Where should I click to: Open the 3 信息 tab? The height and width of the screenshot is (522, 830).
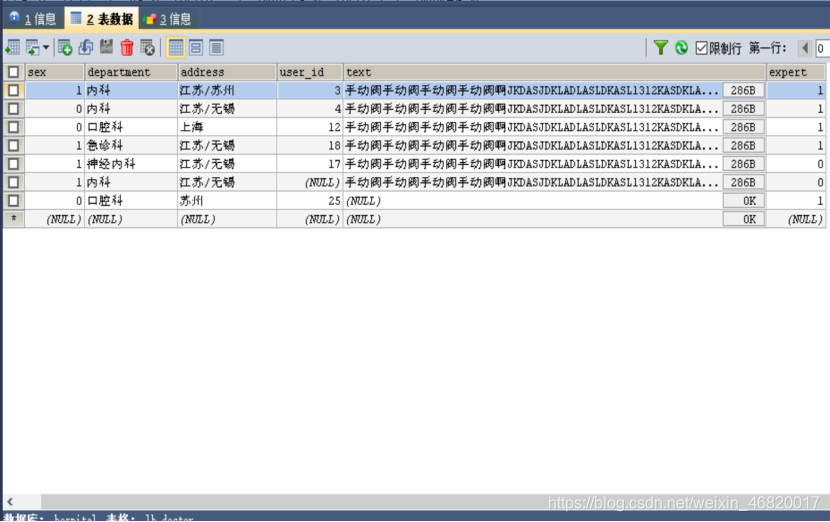click(x=168, y=19)
